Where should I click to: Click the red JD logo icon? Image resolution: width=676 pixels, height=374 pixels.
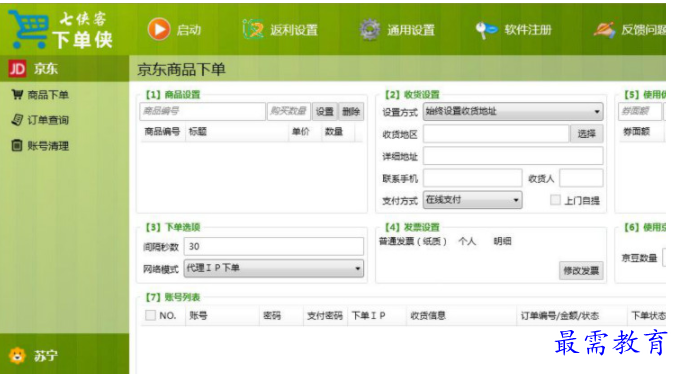(x=17, y=69)
